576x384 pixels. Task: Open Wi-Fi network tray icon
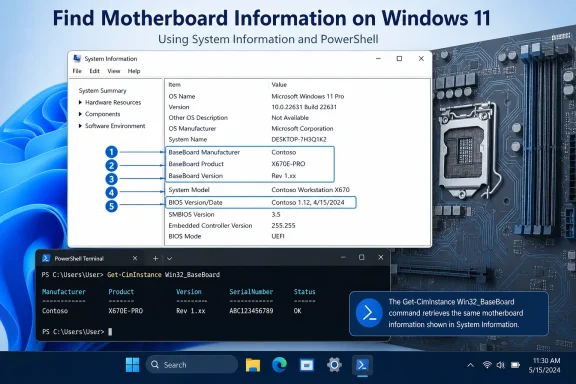tap(487, 365)
